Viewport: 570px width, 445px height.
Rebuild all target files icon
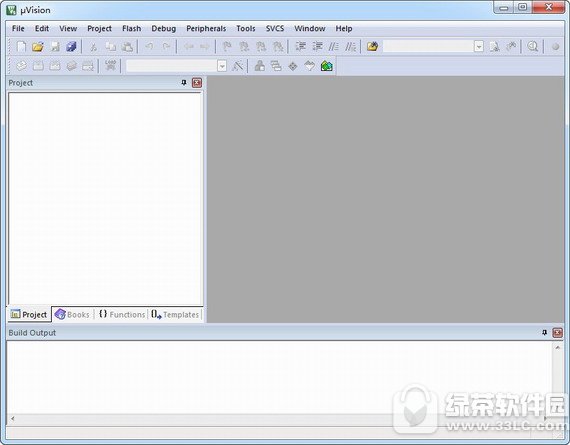pos(55,66)
